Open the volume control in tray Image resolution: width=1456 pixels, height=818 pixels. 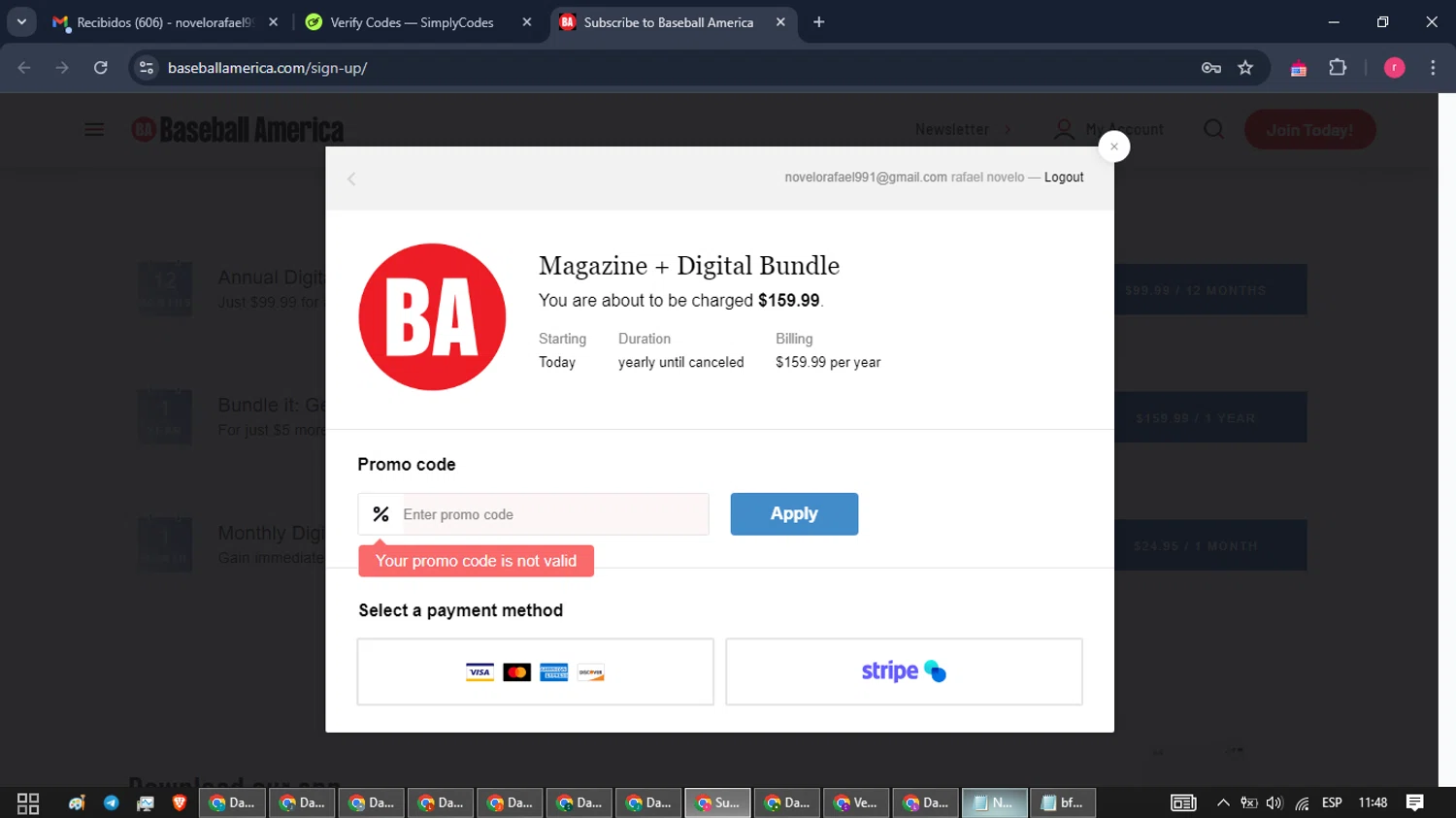[x=1274, y=803]
